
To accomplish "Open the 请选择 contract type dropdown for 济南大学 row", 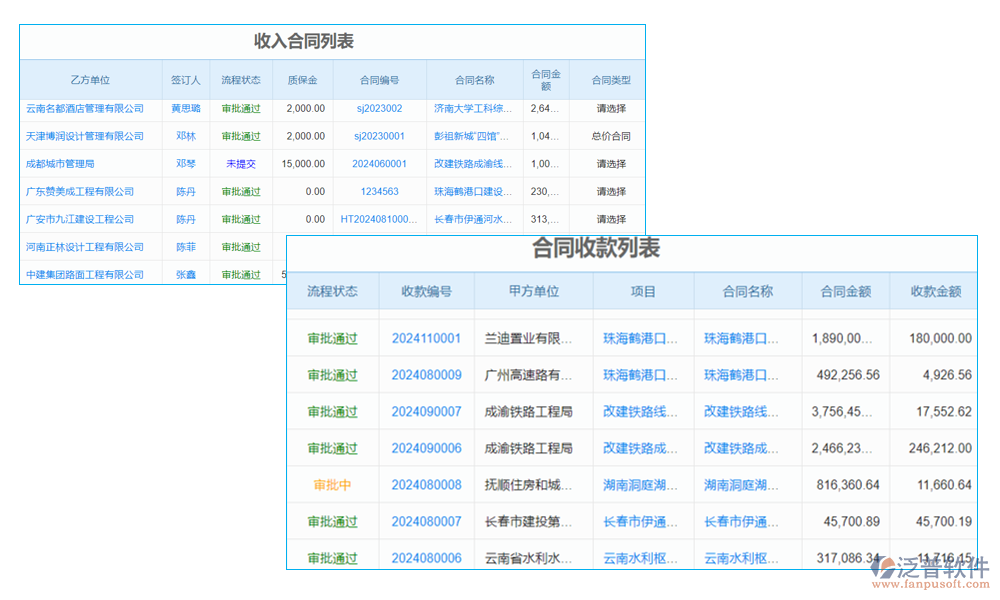I will [610, 108].
